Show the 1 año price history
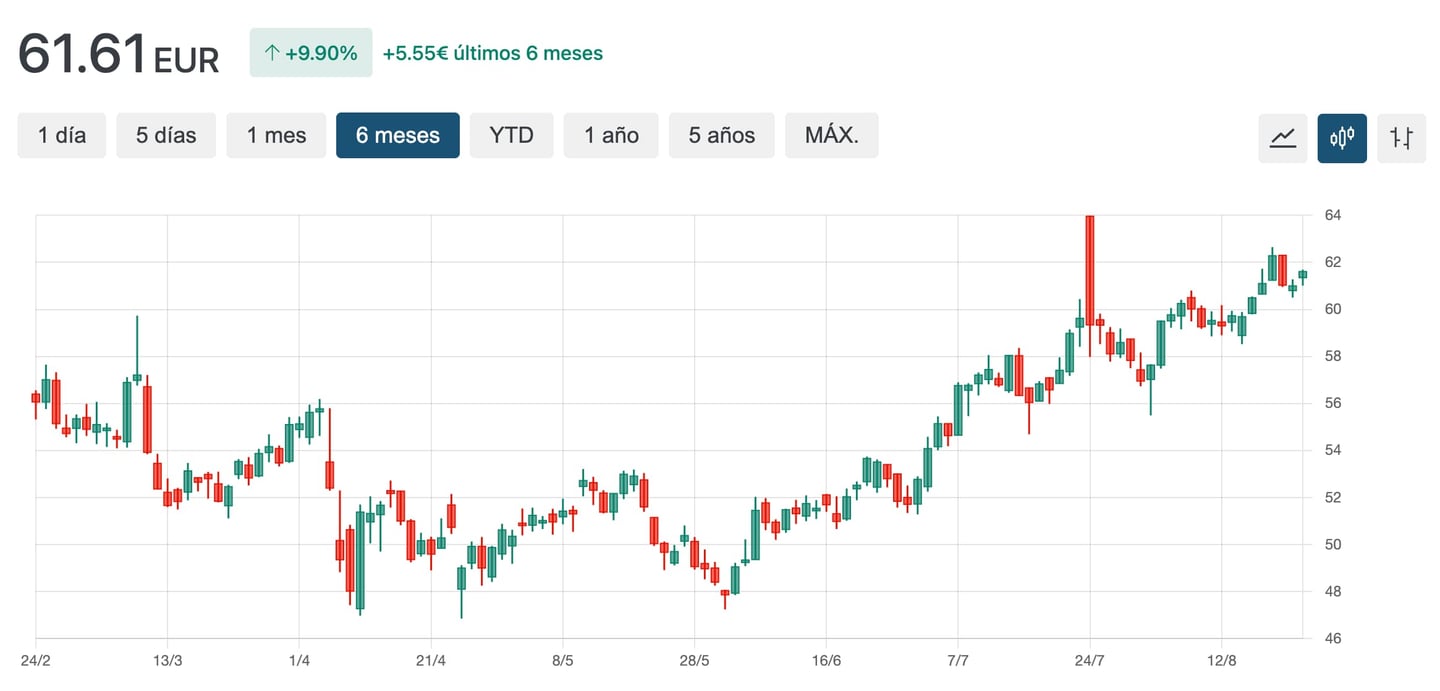 (x=611, y=135)
